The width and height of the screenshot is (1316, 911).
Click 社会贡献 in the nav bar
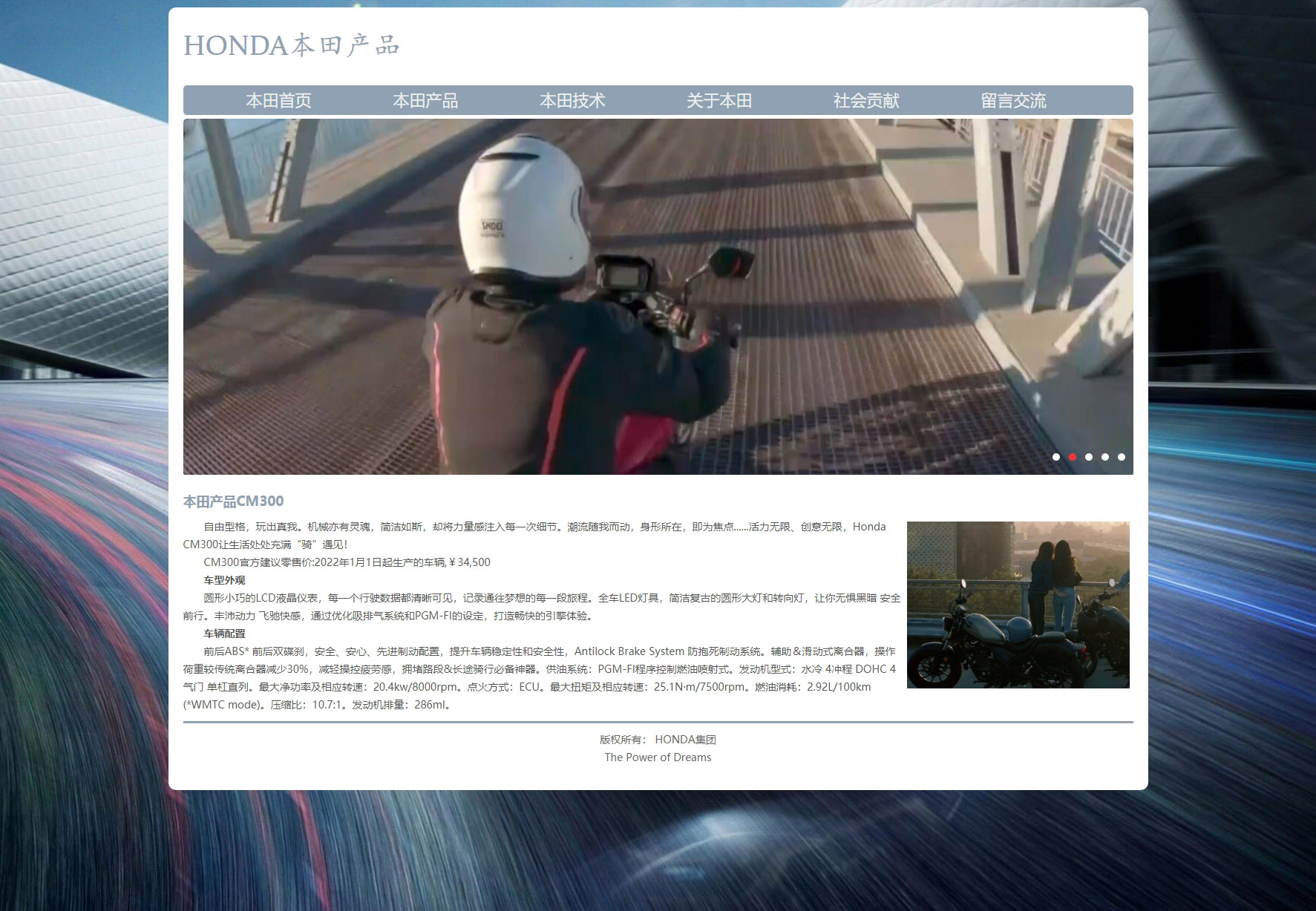click(x=866, y=100)
